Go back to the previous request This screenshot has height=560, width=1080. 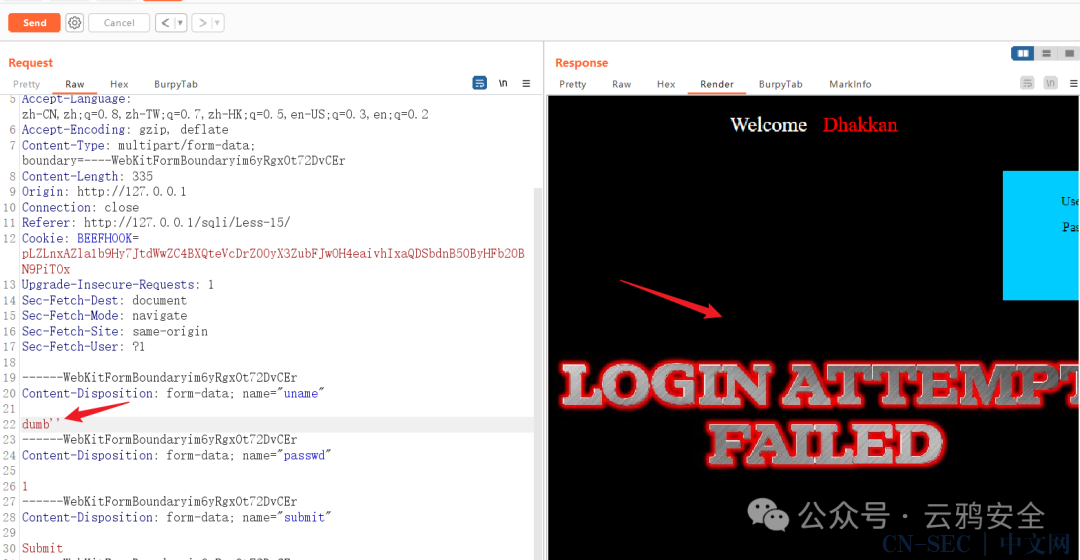pos(165,23)
